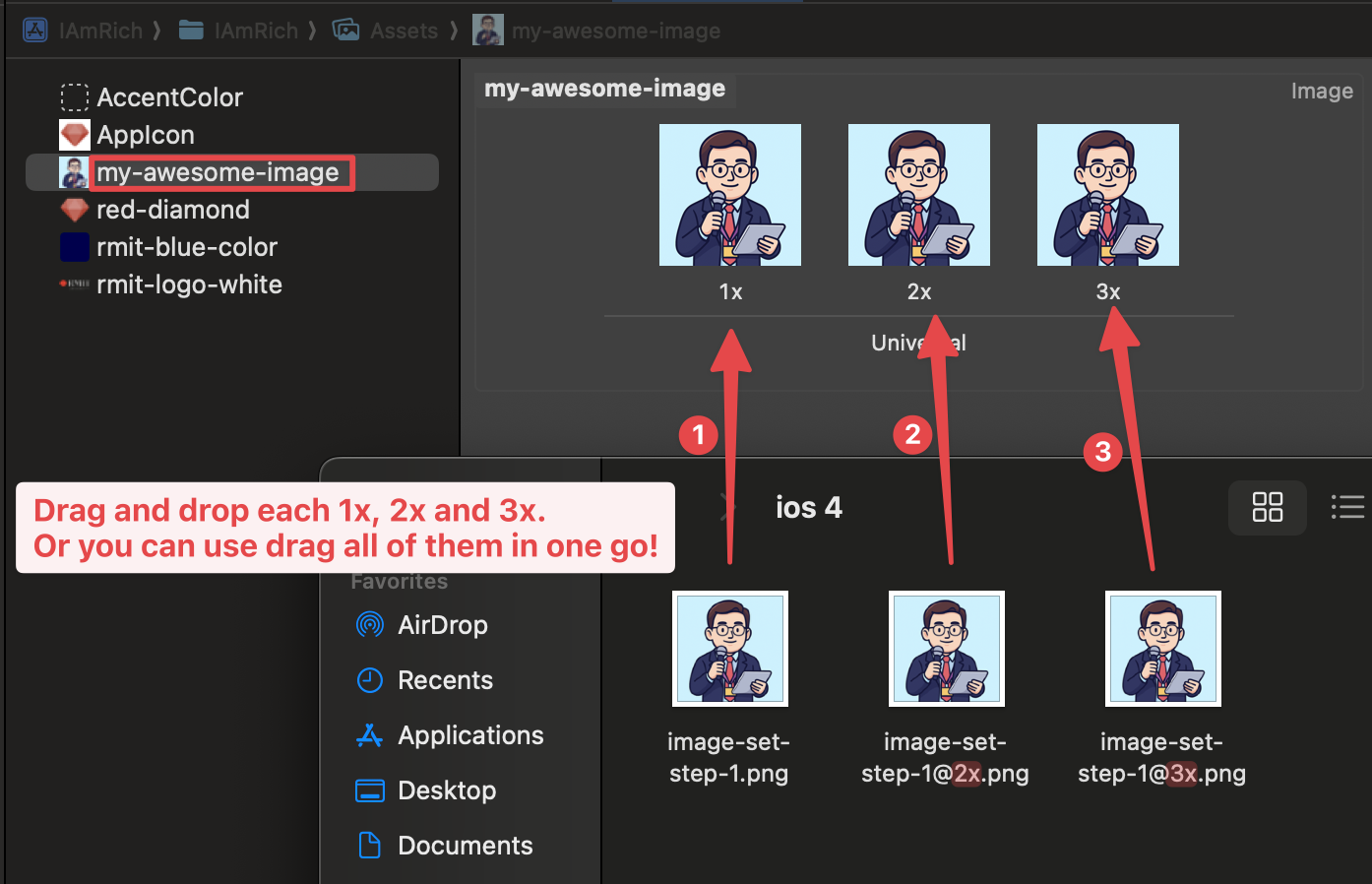The image size is (1372, 884).
Task: Select the red-diamond asset
Action: (x=173, y=210)
